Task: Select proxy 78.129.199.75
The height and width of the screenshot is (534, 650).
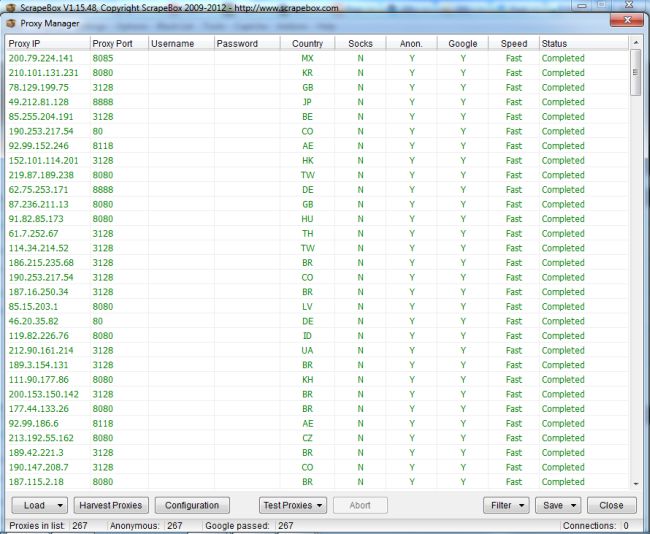Action: pos(318,87)
